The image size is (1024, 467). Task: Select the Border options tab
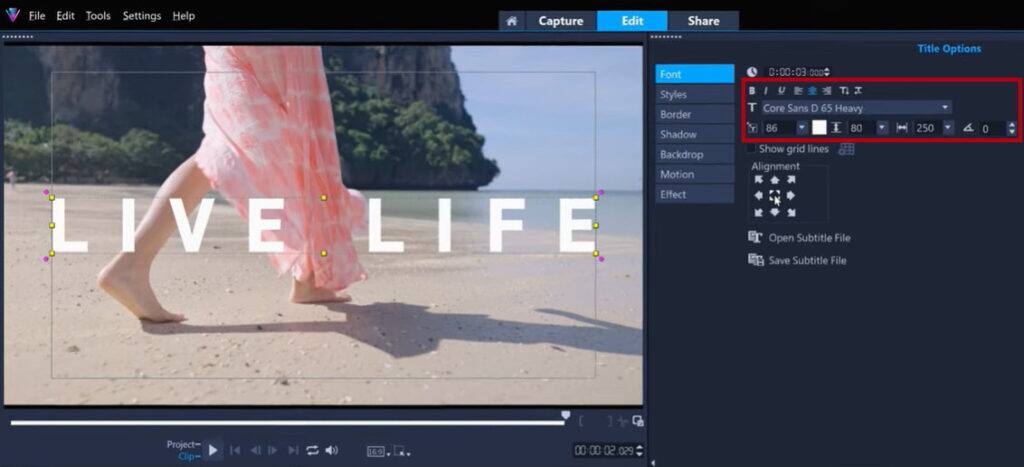695,114
